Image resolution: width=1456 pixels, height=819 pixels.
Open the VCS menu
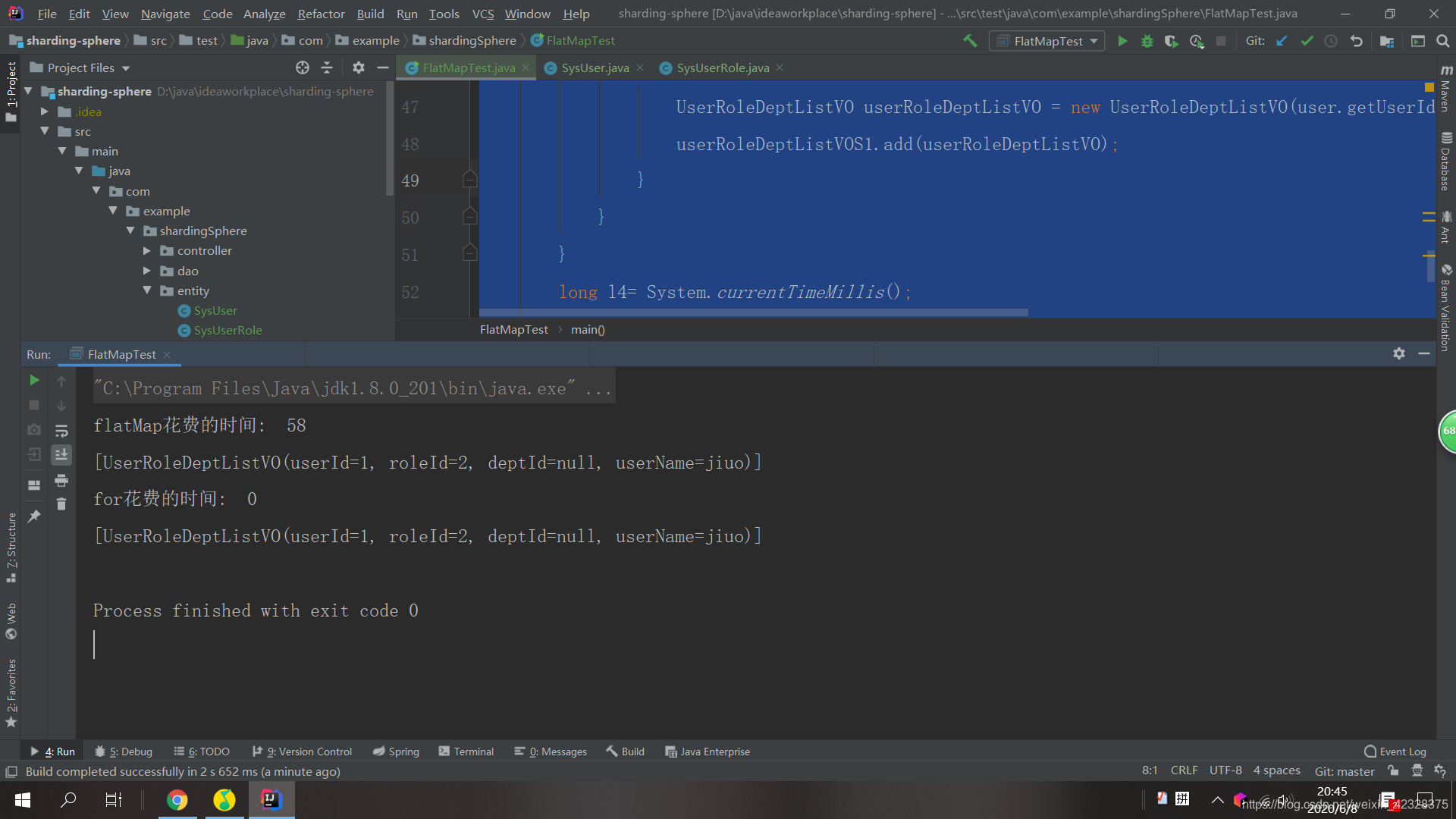pos(483,14)
